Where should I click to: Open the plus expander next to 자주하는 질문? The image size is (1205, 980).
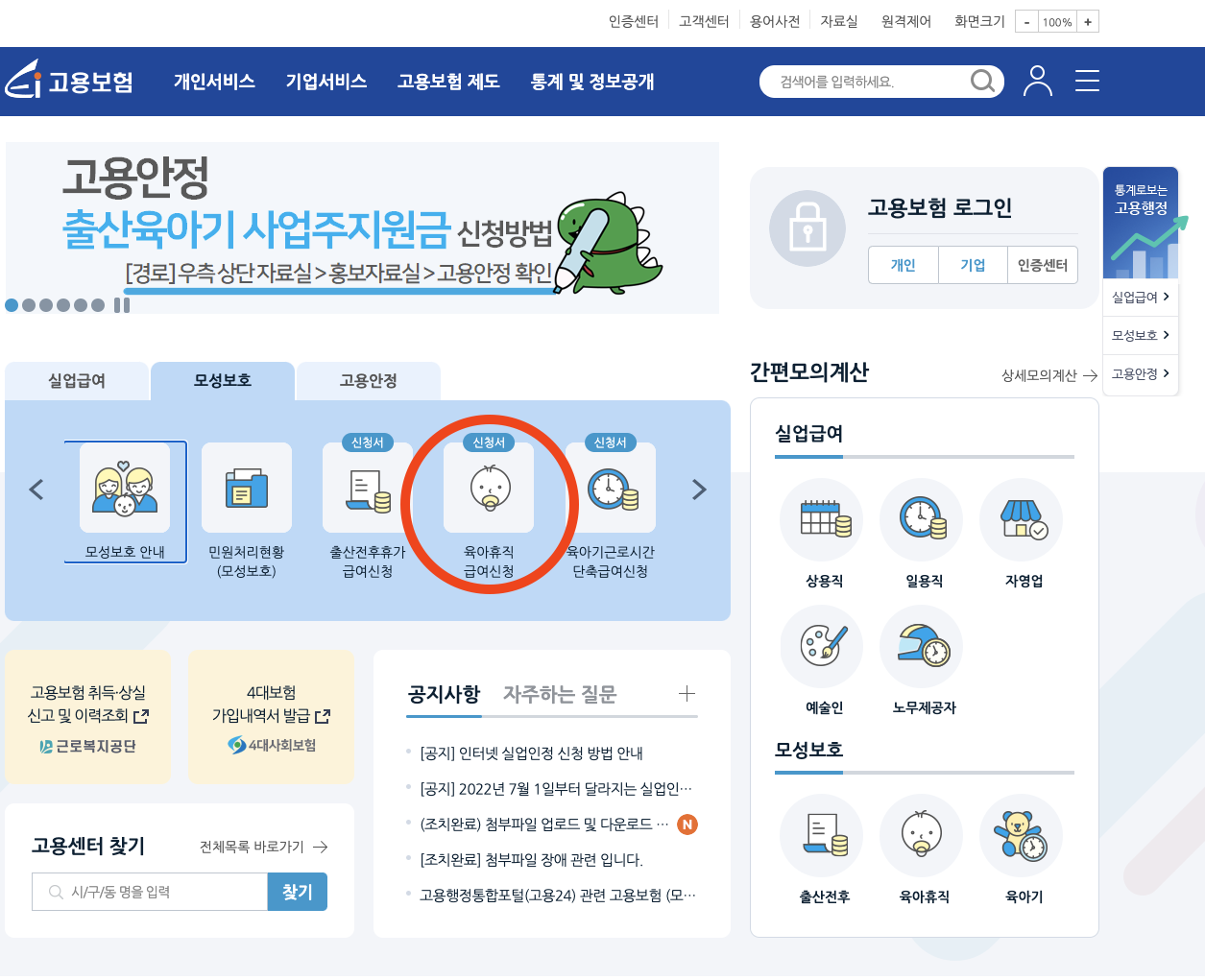(687, 693)
